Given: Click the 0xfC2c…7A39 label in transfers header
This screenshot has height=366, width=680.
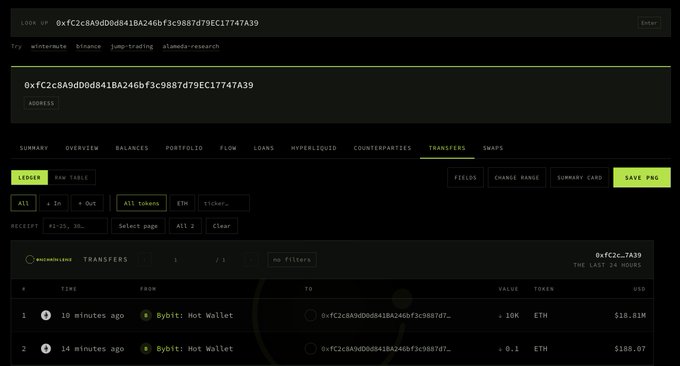Looking at the screenshot, I should coord(618,255).
